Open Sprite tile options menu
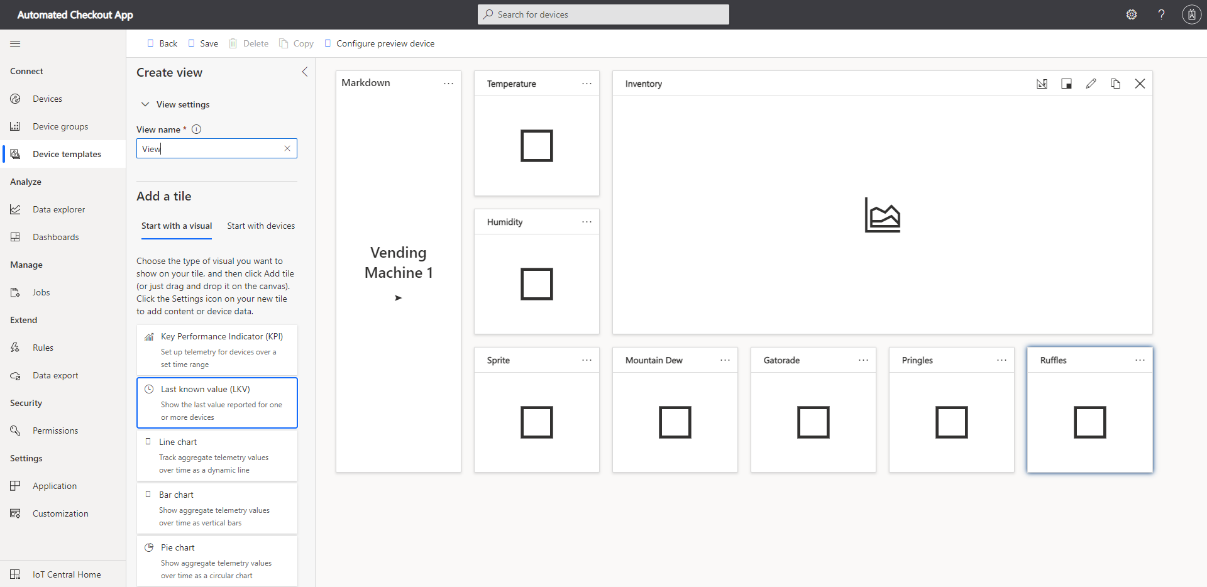 point(587,360)
